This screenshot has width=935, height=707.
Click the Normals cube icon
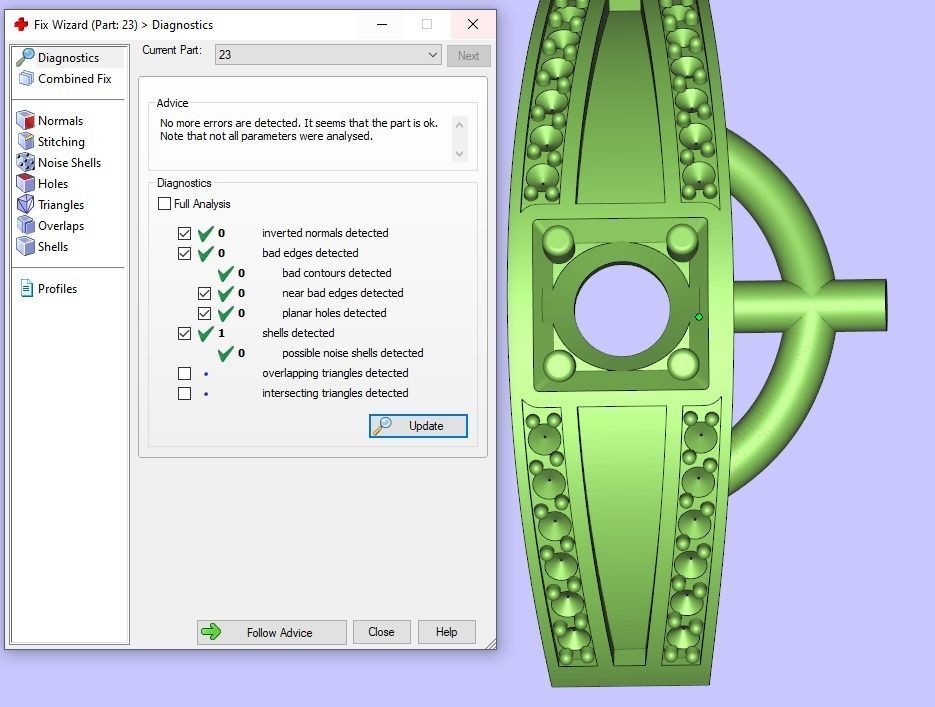pos(26,120)
